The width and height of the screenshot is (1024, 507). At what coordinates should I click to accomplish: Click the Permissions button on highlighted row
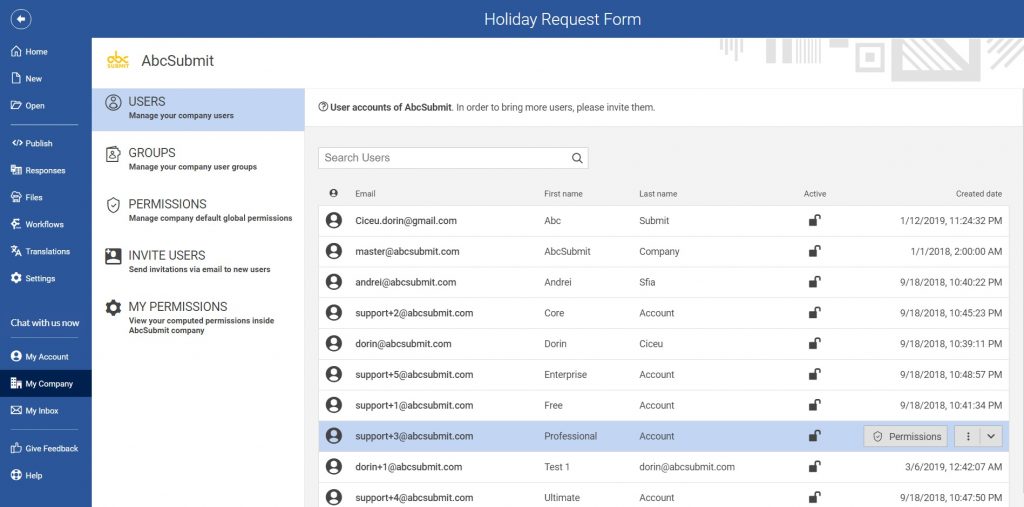905,436
